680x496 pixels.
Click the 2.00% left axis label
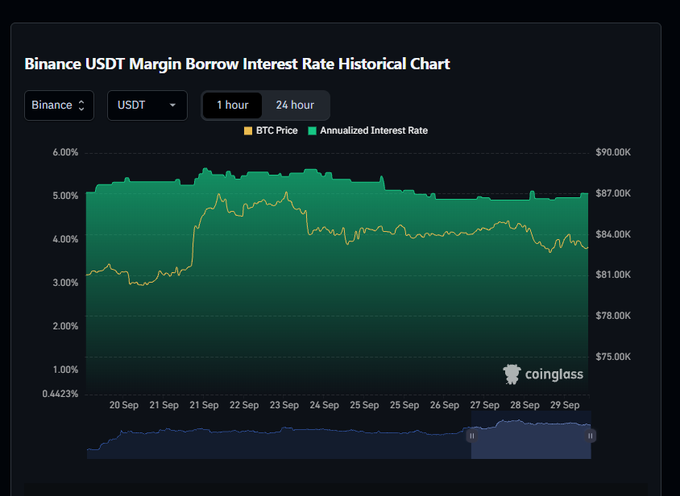tap(65, 326)
